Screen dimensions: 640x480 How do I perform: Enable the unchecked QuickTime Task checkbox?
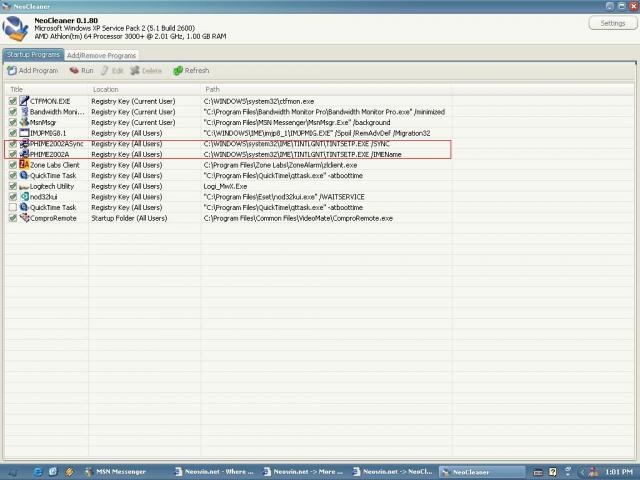point(13,207)
